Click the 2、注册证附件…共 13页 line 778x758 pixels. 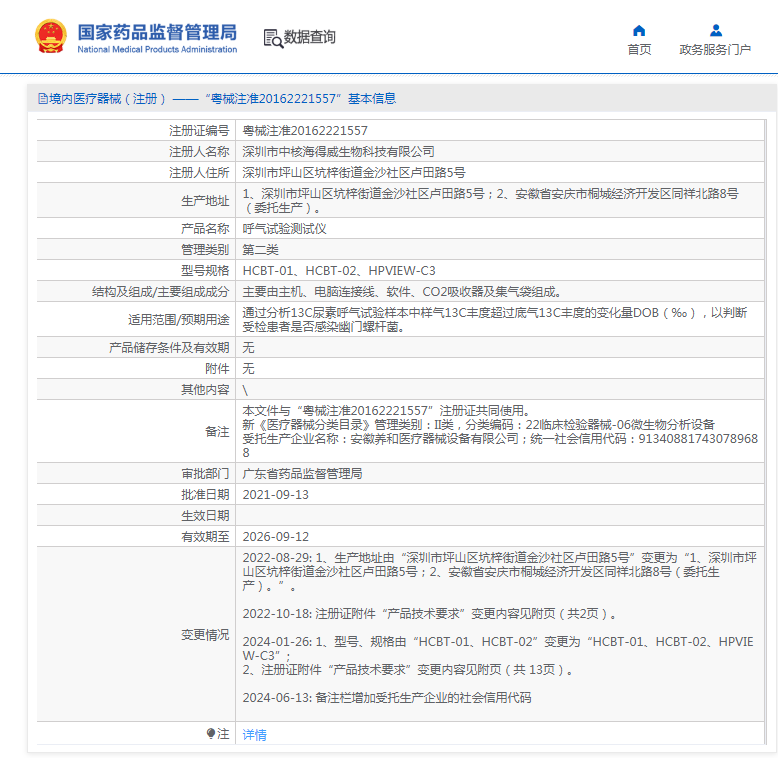tap(408, 670)
